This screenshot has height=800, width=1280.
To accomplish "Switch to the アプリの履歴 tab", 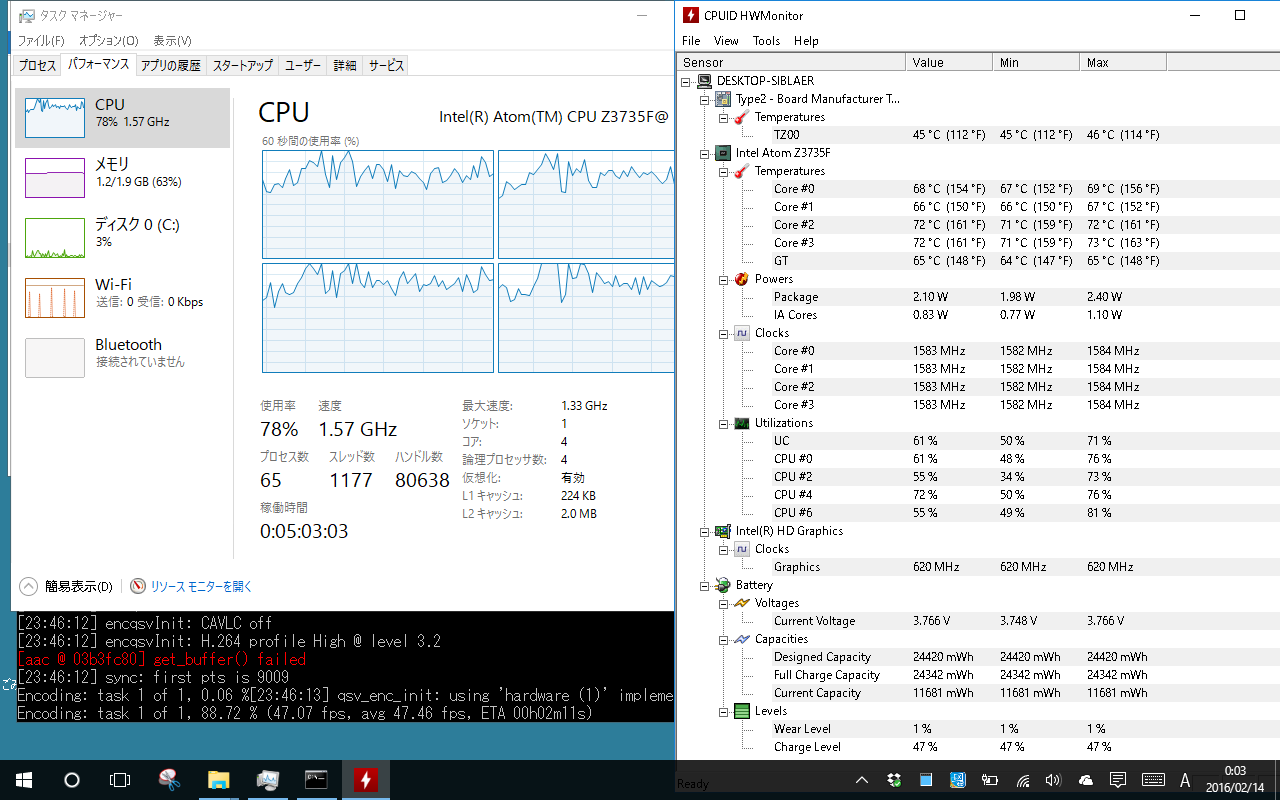I will tap(170, 65).
